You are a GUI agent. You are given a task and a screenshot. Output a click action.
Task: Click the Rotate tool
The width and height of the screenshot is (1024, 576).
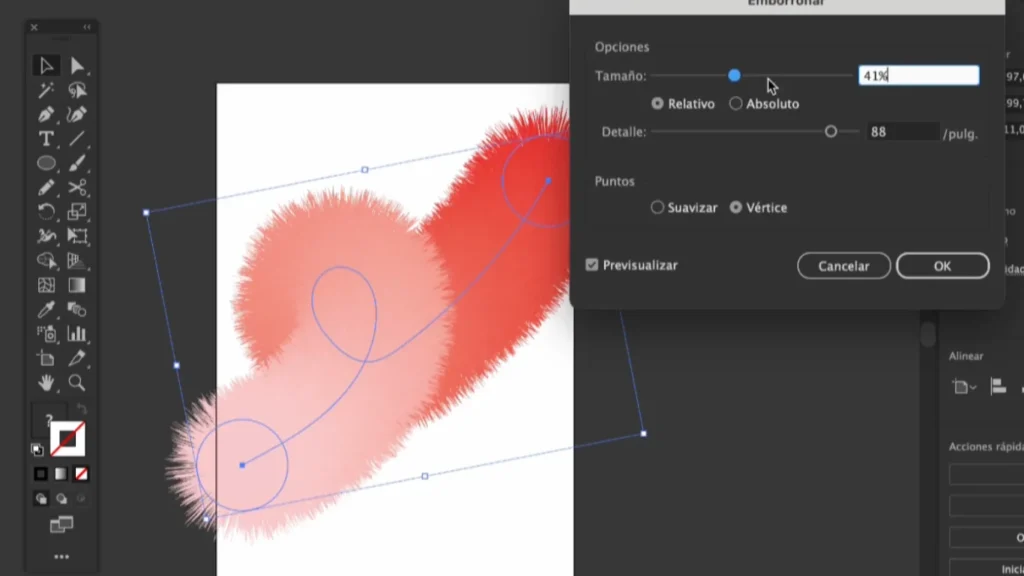pos(46,212)
